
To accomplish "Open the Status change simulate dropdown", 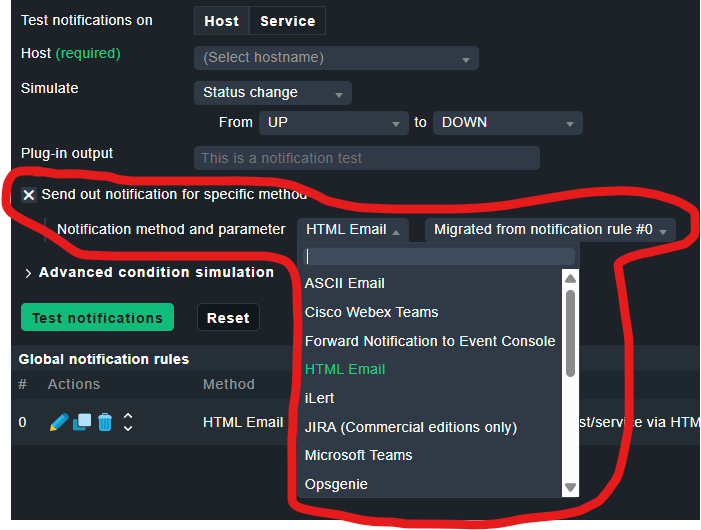I will tap(272, 93).
